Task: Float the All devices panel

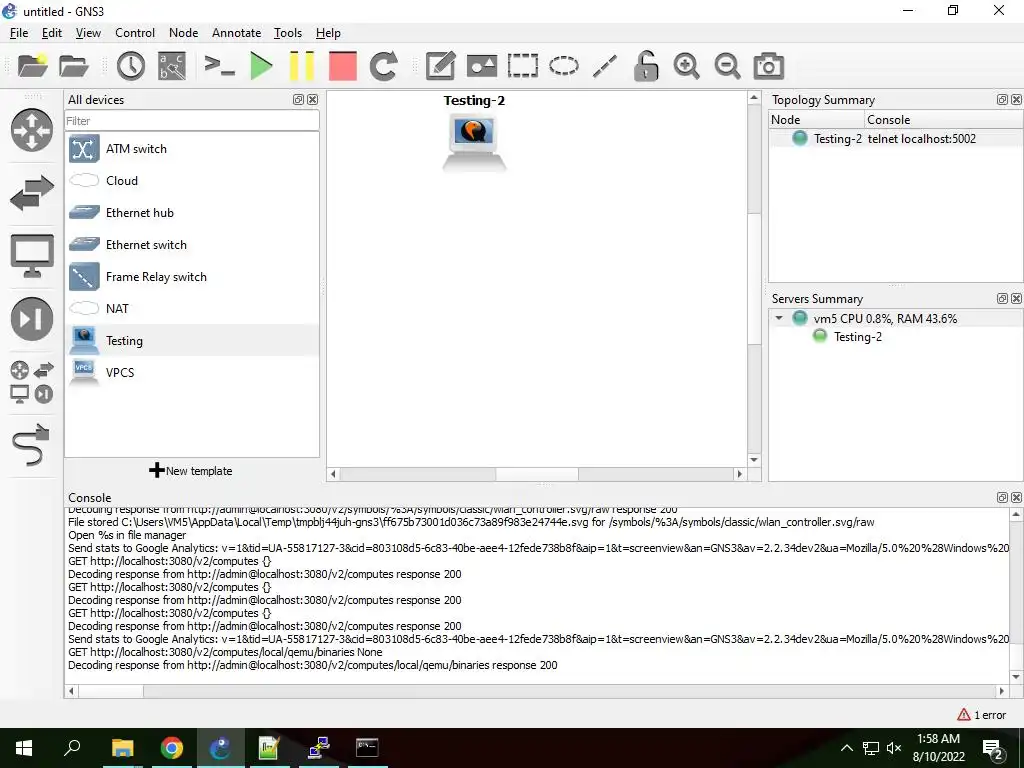Action: tap(298, 99)
